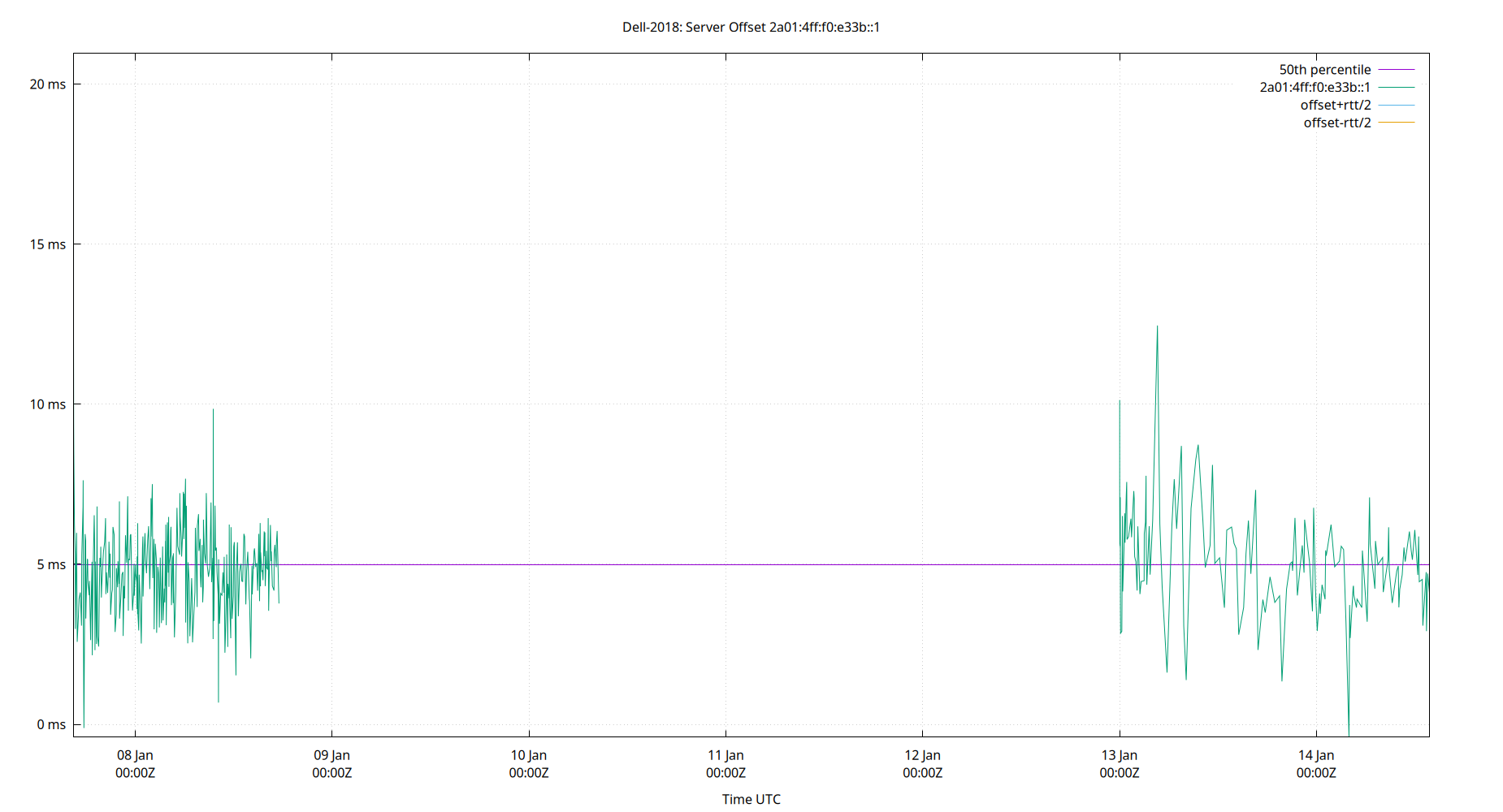Click the chart title Dell-2018 Server Offset
Image resolution: width=1503 pixels, height=812 pixels.
pyautogui.click(x=751, y=27)
